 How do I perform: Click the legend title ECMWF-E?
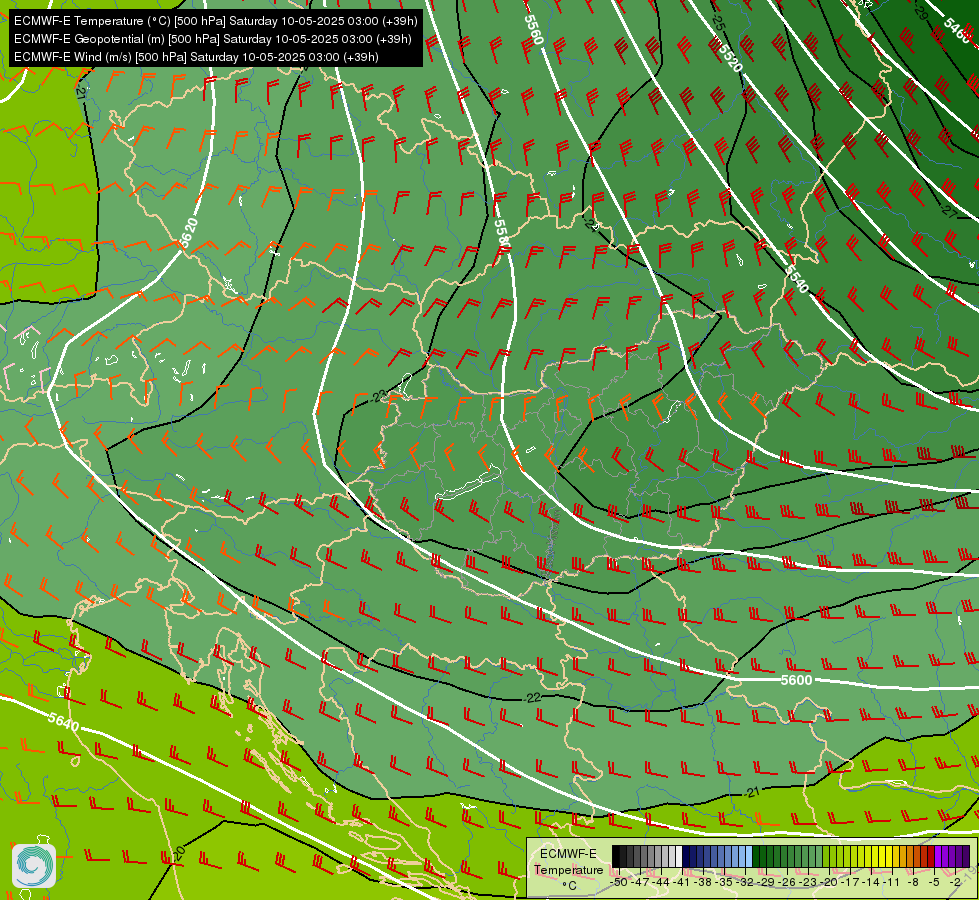pos(568,854)
